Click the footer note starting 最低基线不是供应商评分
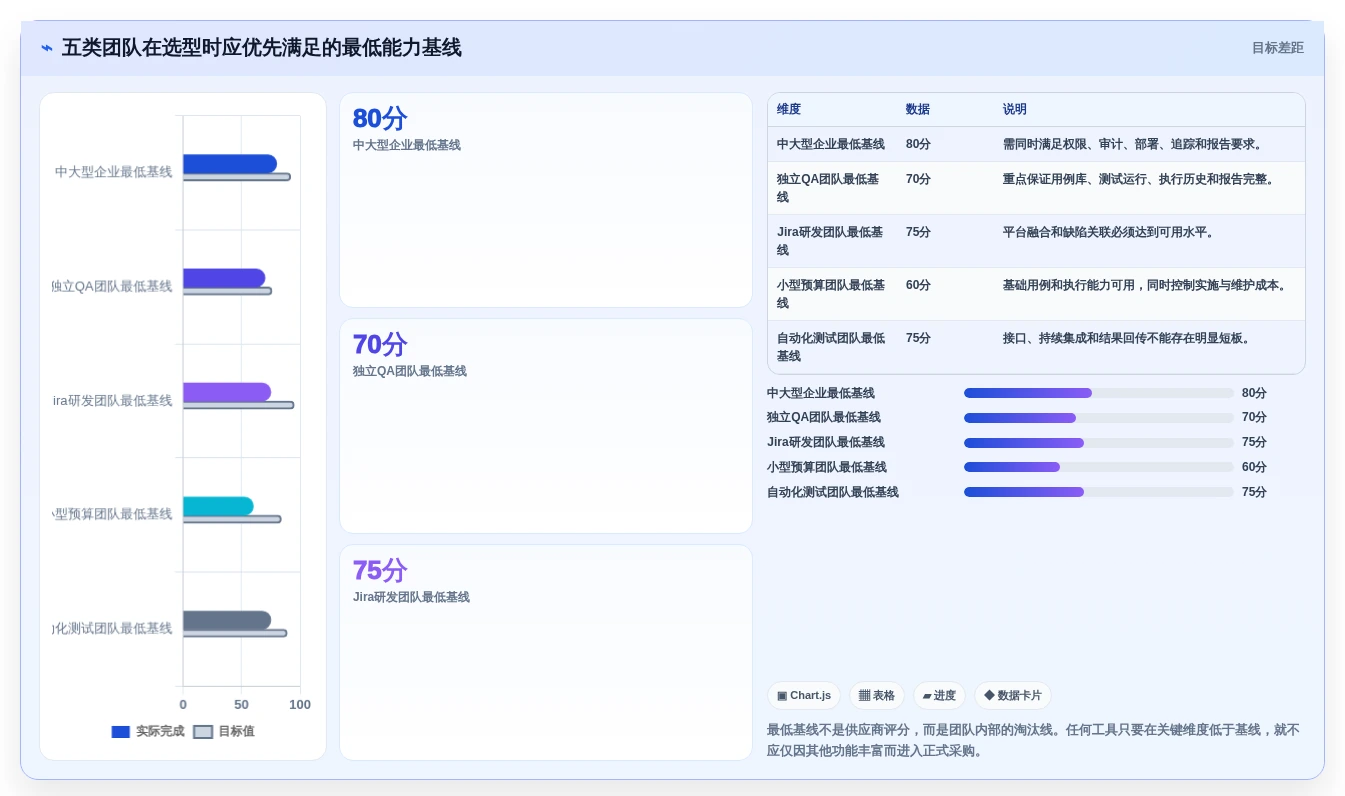 [1034, 740]
